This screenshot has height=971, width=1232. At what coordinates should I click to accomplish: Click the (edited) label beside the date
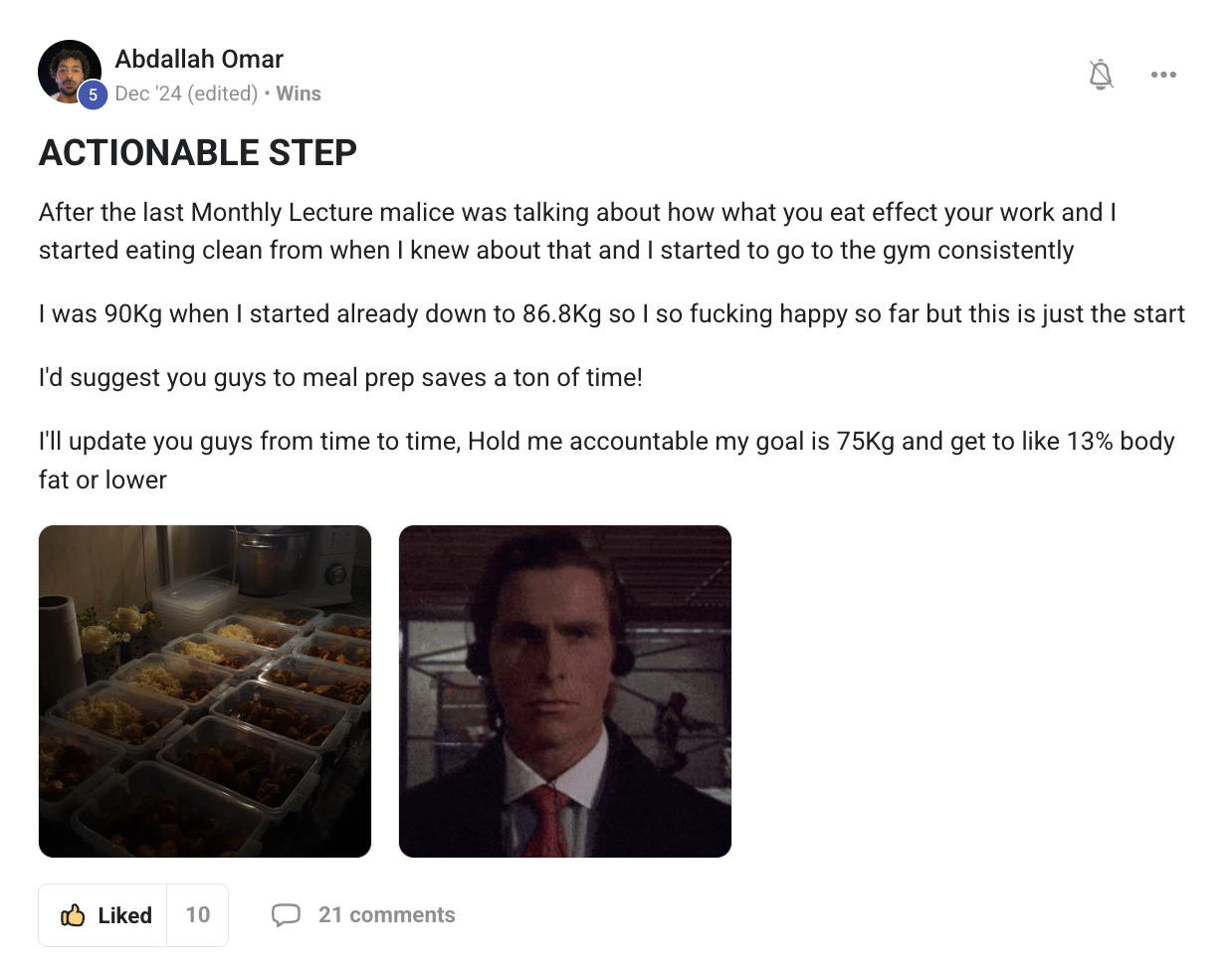coord(223,94)
